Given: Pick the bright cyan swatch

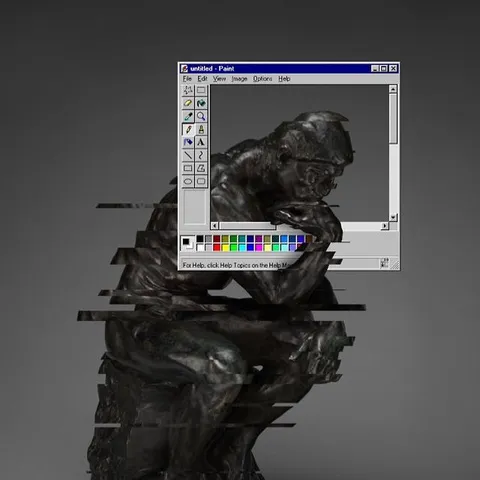Looking at the screenshot, I should (242, 247).
